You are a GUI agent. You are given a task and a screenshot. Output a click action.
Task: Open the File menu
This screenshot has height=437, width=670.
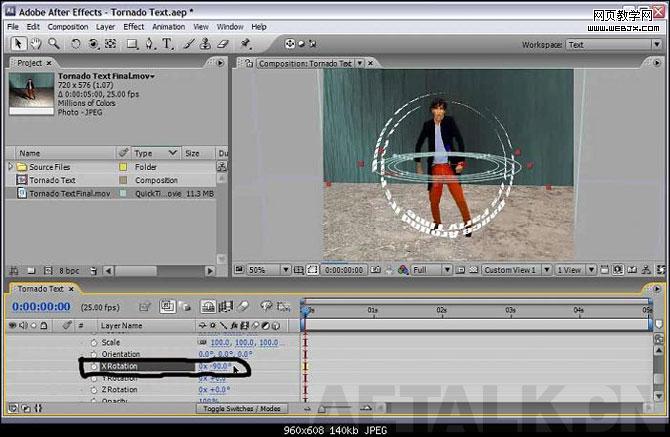13,26
